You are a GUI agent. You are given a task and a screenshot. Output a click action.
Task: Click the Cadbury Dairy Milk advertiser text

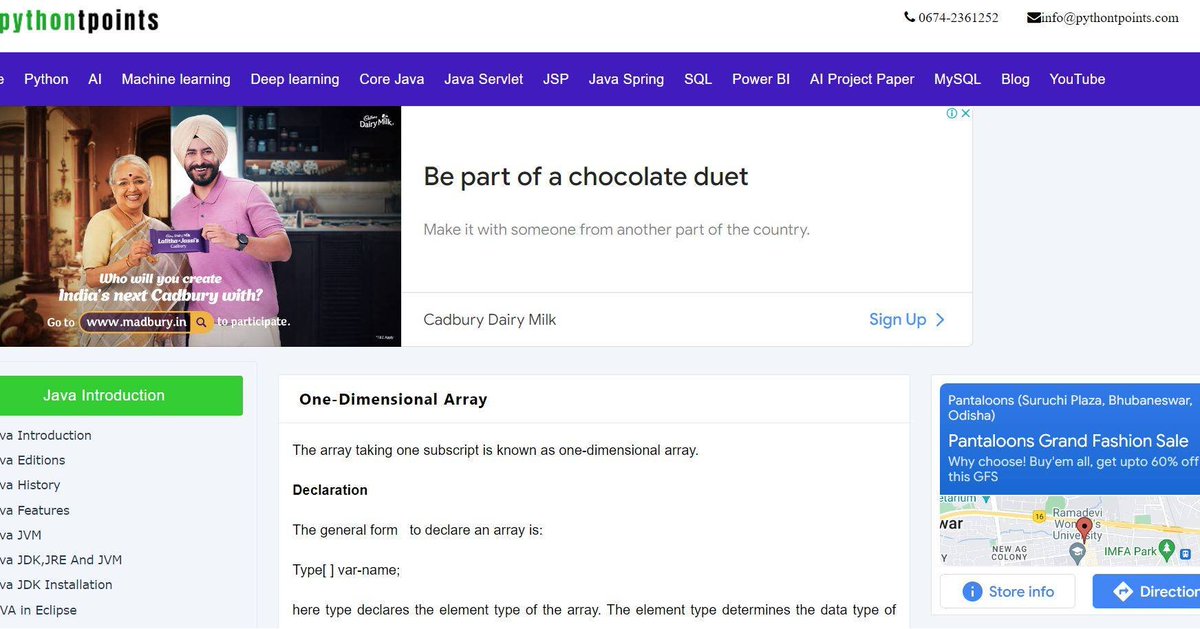(x=489, y=320)
